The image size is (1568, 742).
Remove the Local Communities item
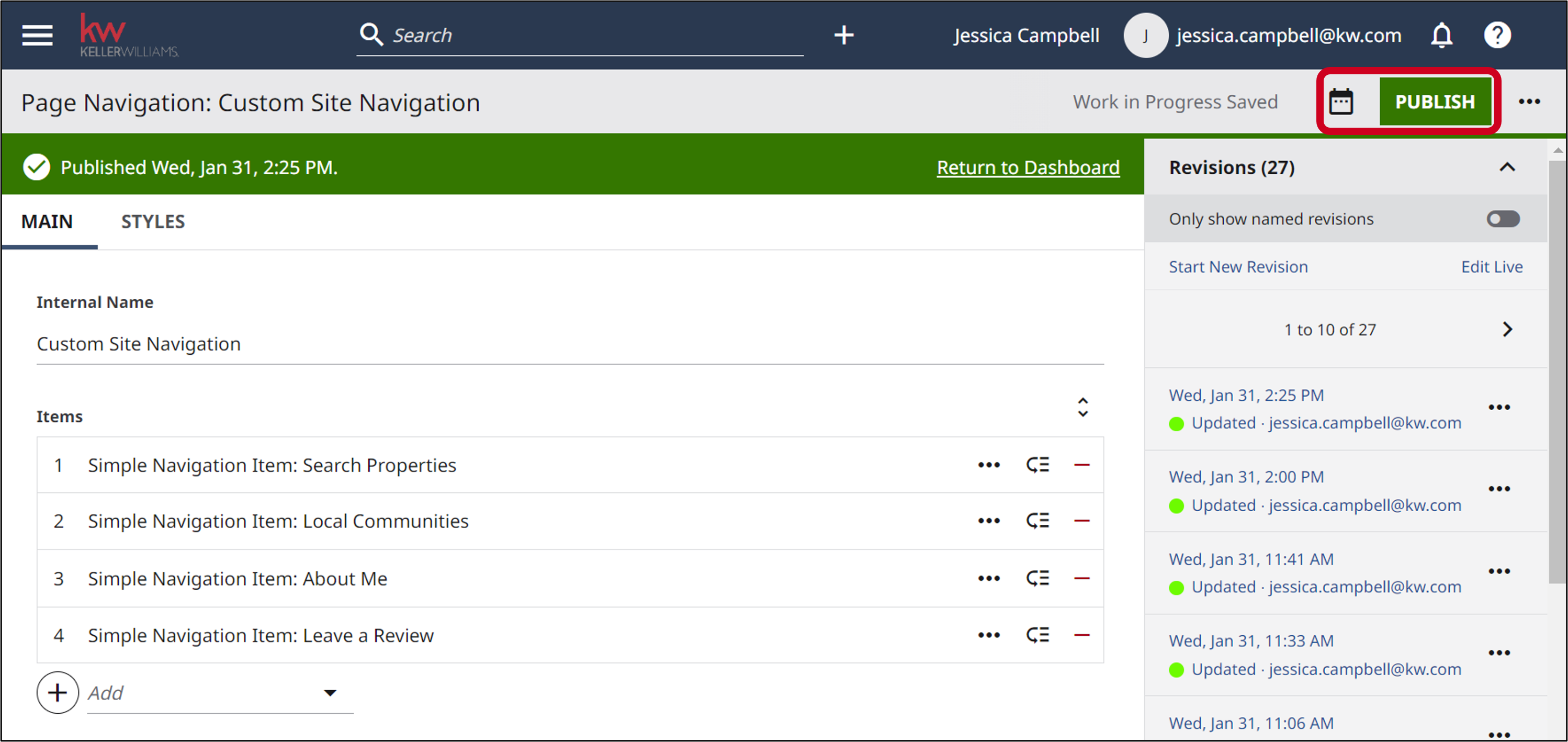pyautogui.click(x=1081, y=521)
